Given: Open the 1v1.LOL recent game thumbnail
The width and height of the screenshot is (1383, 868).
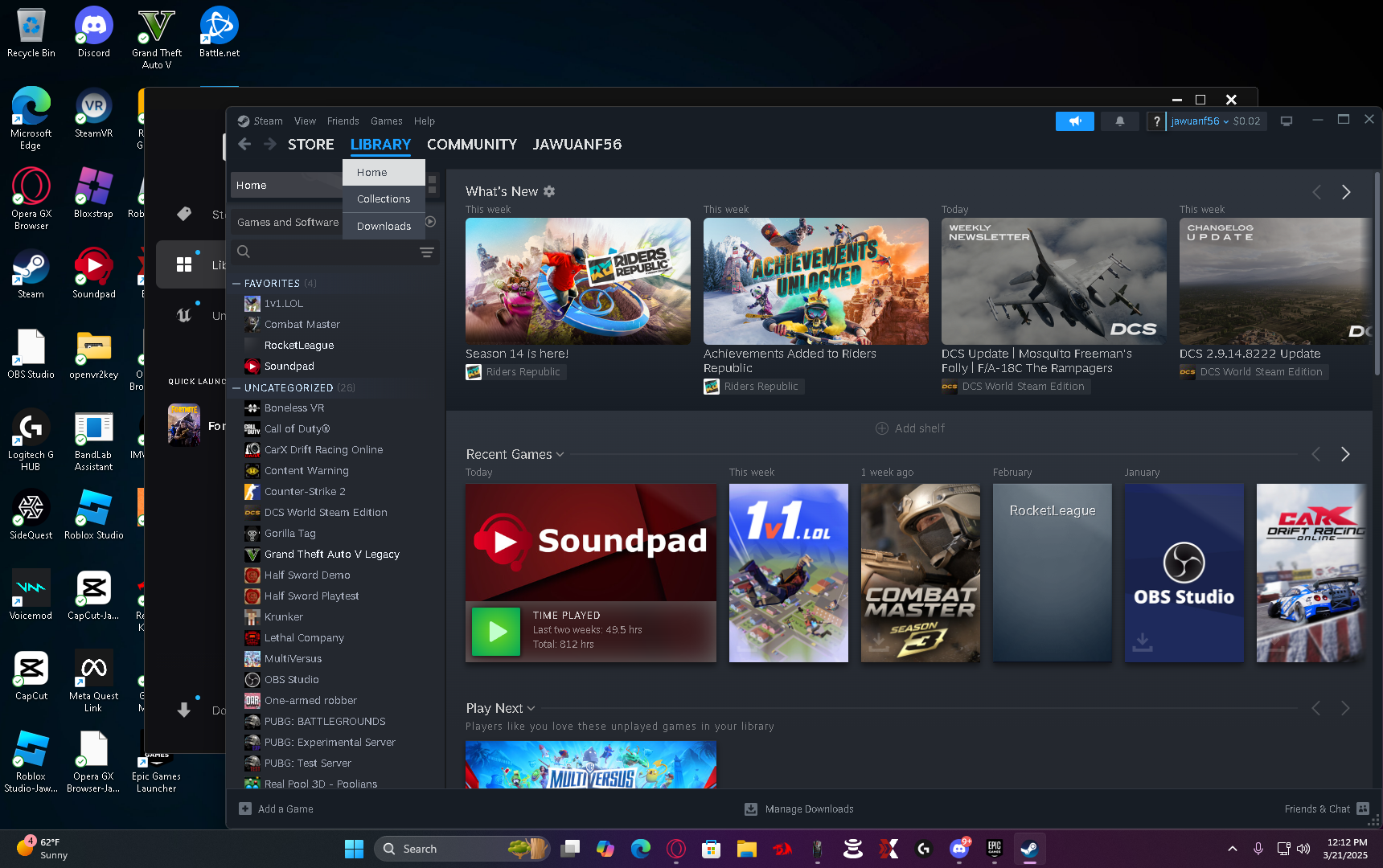Looking at the screenshot, I should (x=788, y=573).
